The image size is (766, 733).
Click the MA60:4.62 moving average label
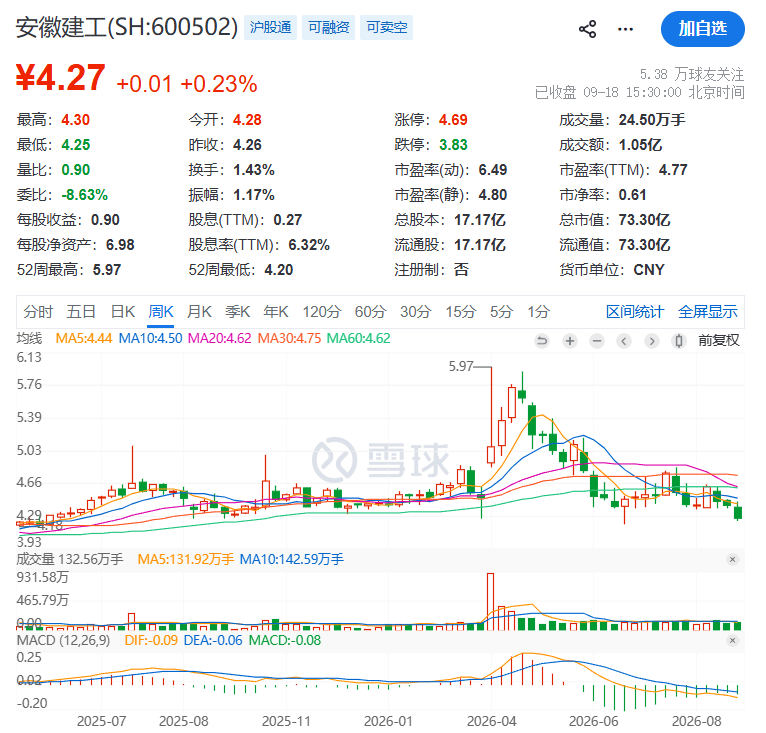click(x=359, y=339)
